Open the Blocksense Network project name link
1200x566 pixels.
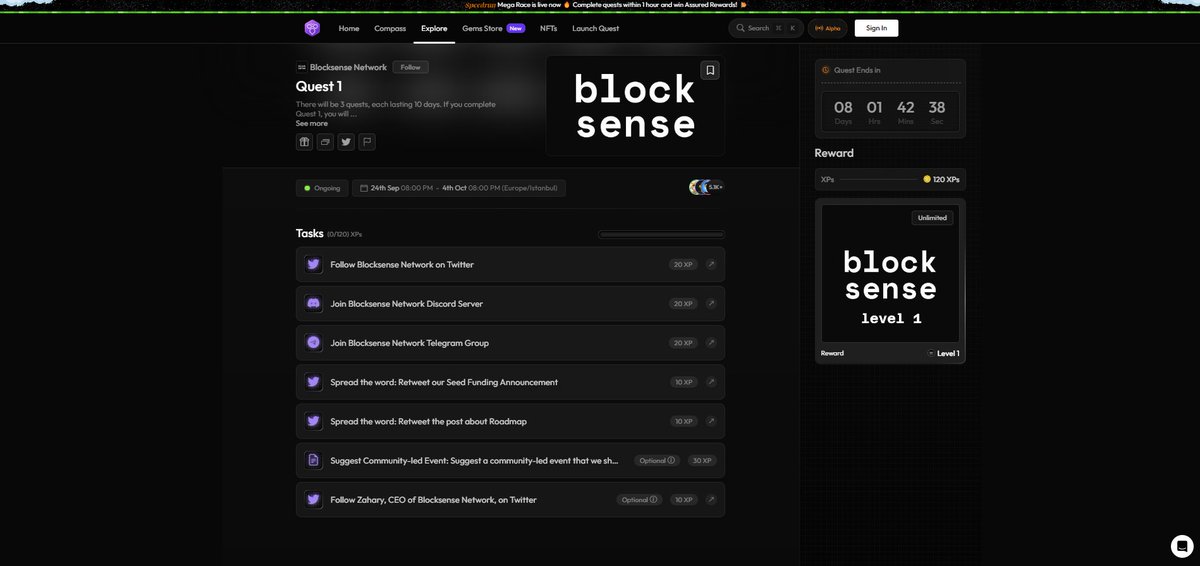(x=348, y=67)
